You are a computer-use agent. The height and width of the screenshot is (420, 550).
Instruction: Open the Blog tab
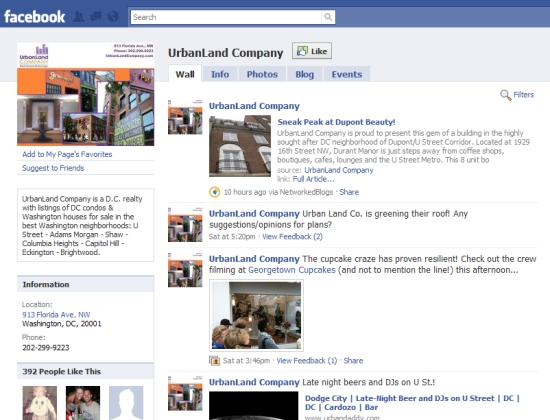coord(304,74)
